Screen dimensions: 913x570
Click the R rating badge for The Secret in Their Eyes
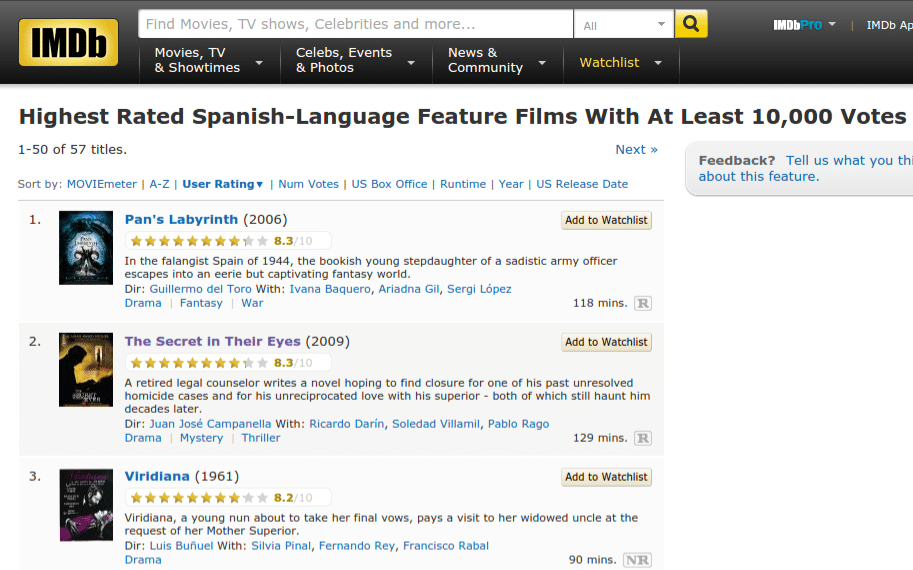point(643,438)
